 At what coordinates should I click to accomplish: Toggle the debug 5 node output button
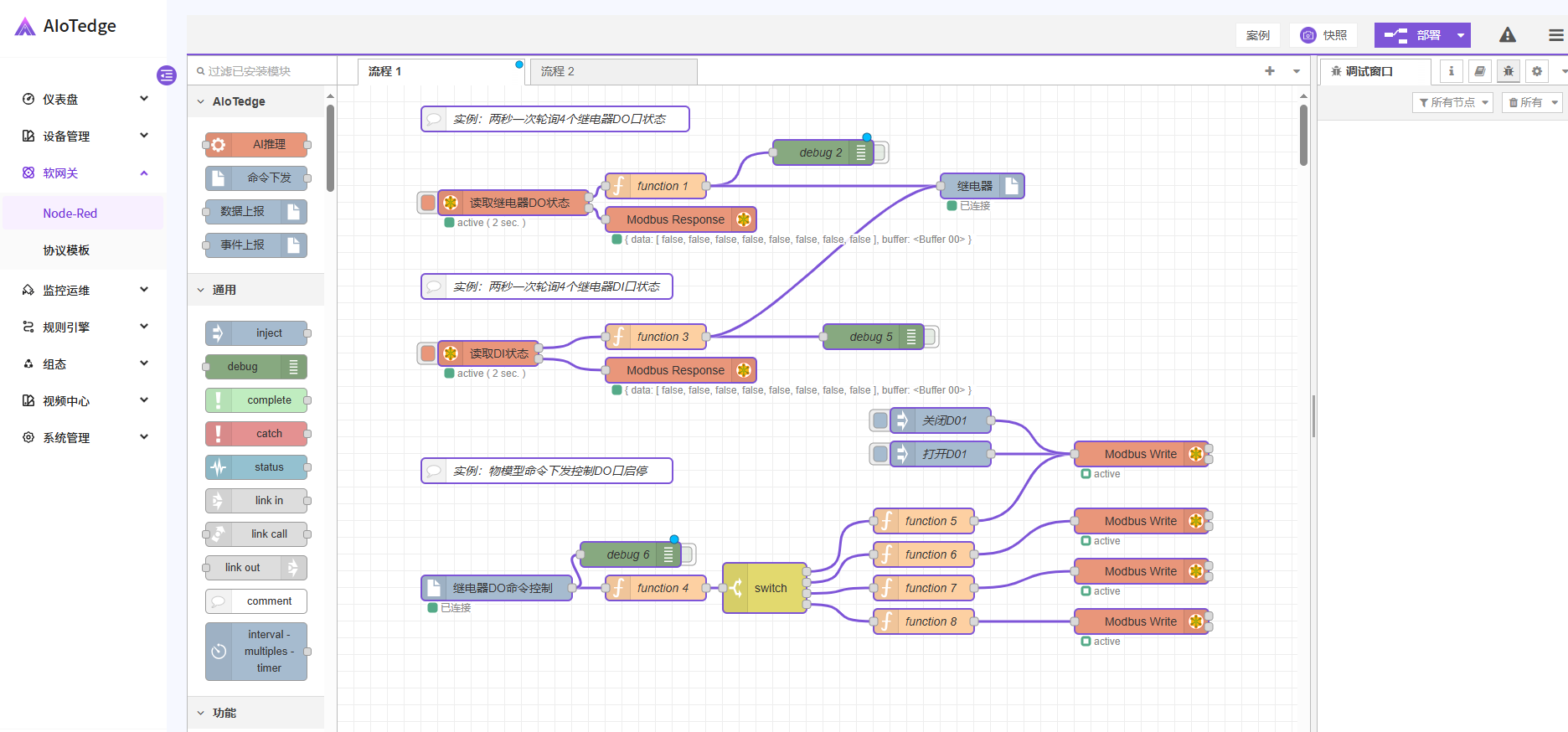[x=931, y=337]
